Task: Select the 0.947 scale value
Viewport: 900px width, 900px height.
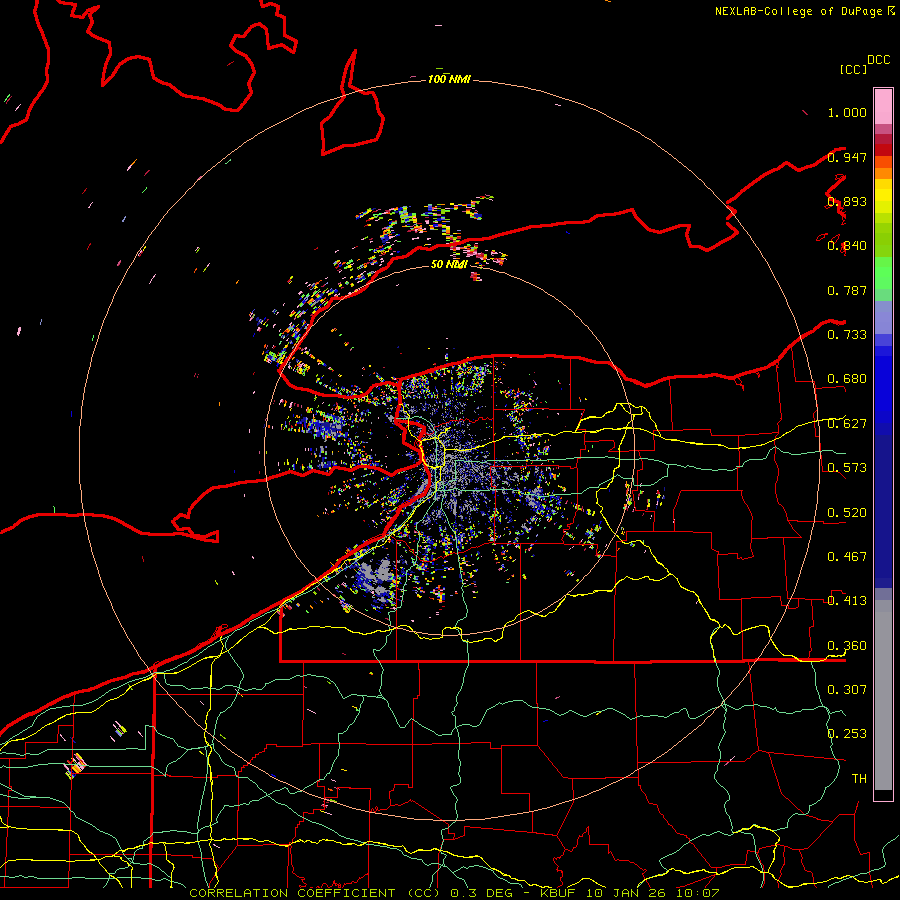Action: click(x=847, y=157)
